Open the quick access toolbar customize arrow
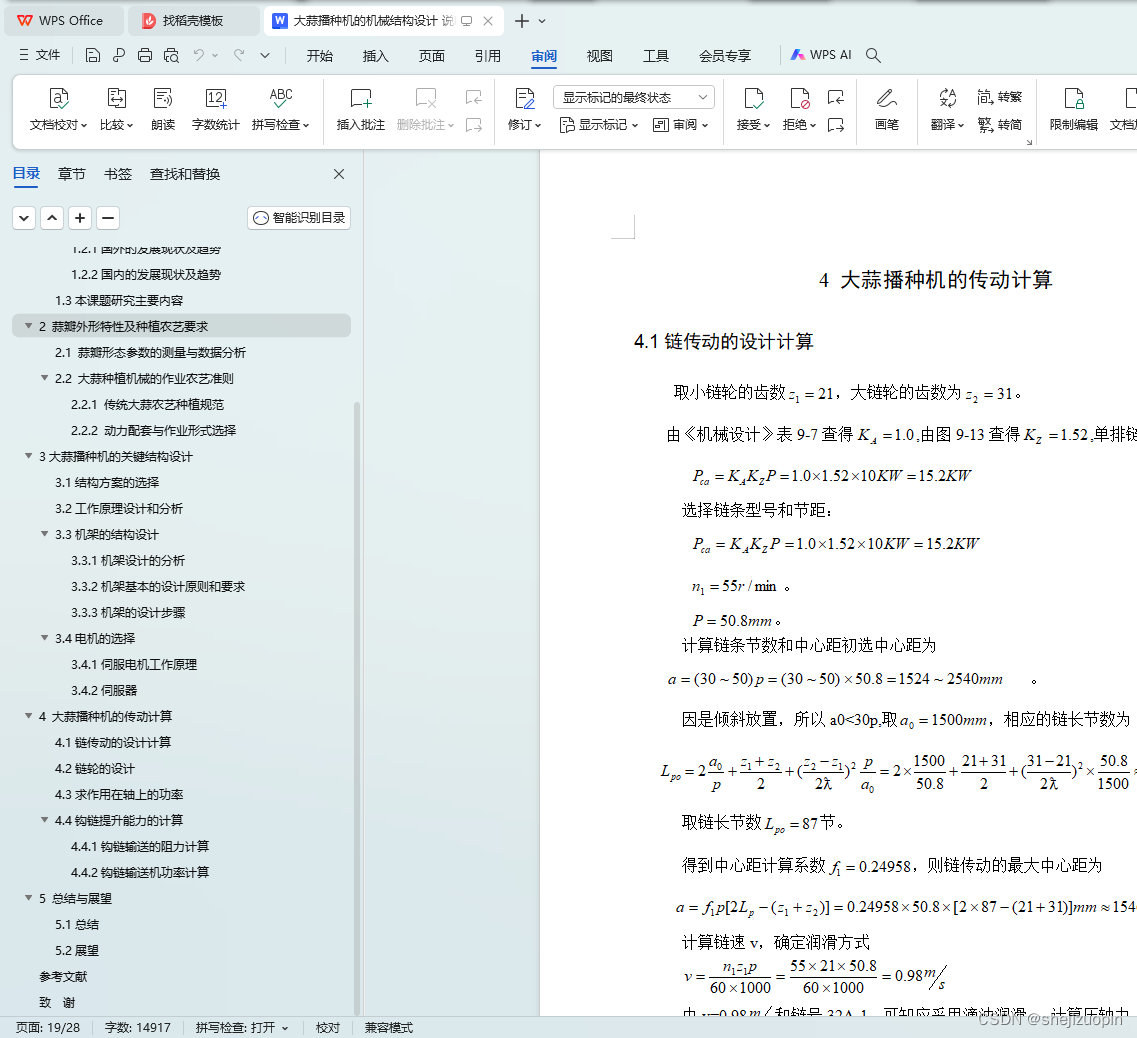Screen dimensions: 1137x1038 [265, 55]
